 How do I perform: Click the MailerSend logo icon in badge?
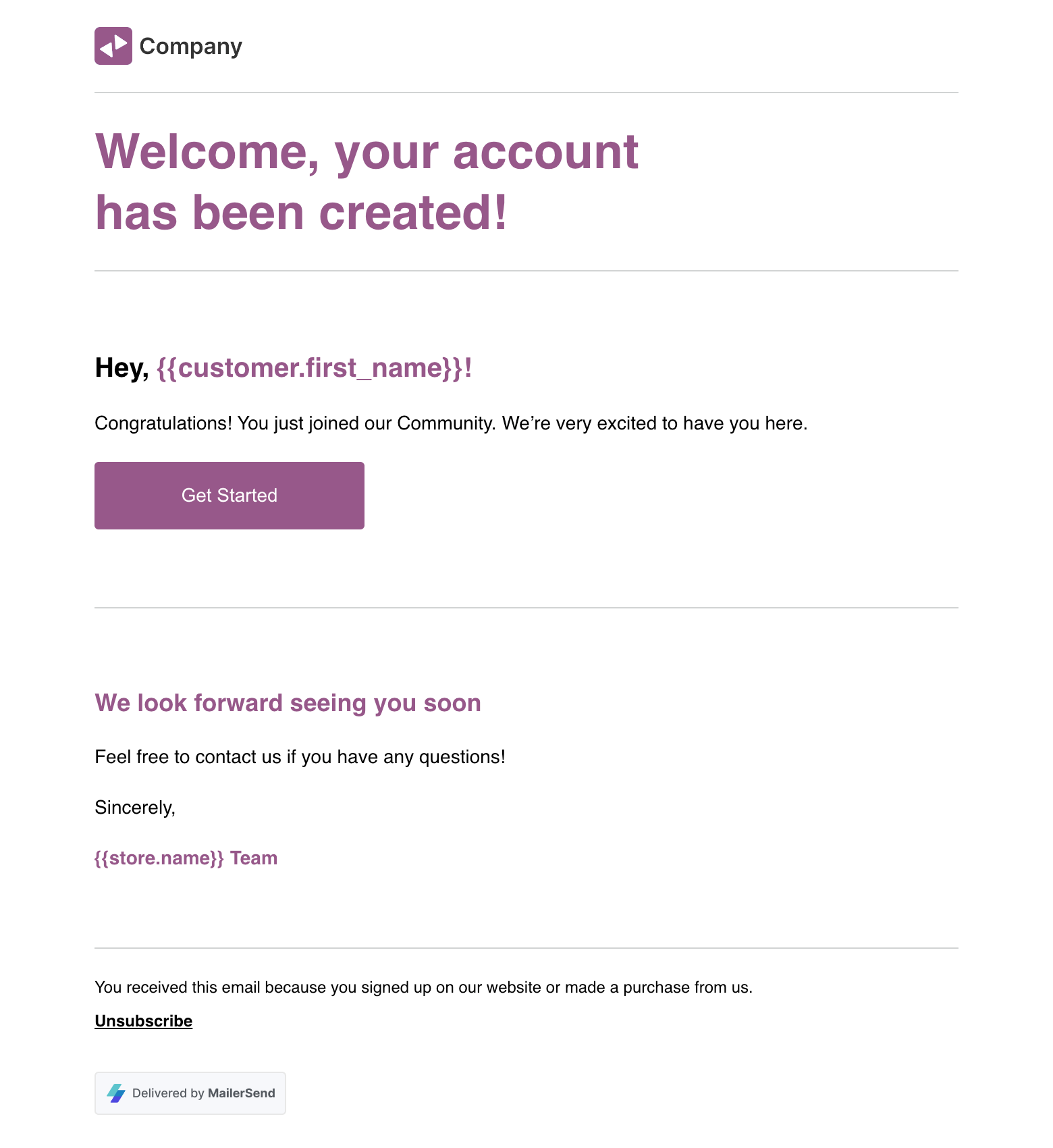[116, 1093]
